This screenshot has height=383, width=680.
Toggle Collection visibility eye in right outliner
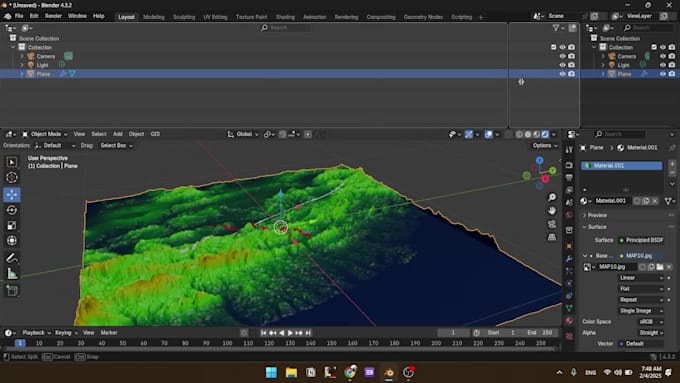tap(663, 47)
